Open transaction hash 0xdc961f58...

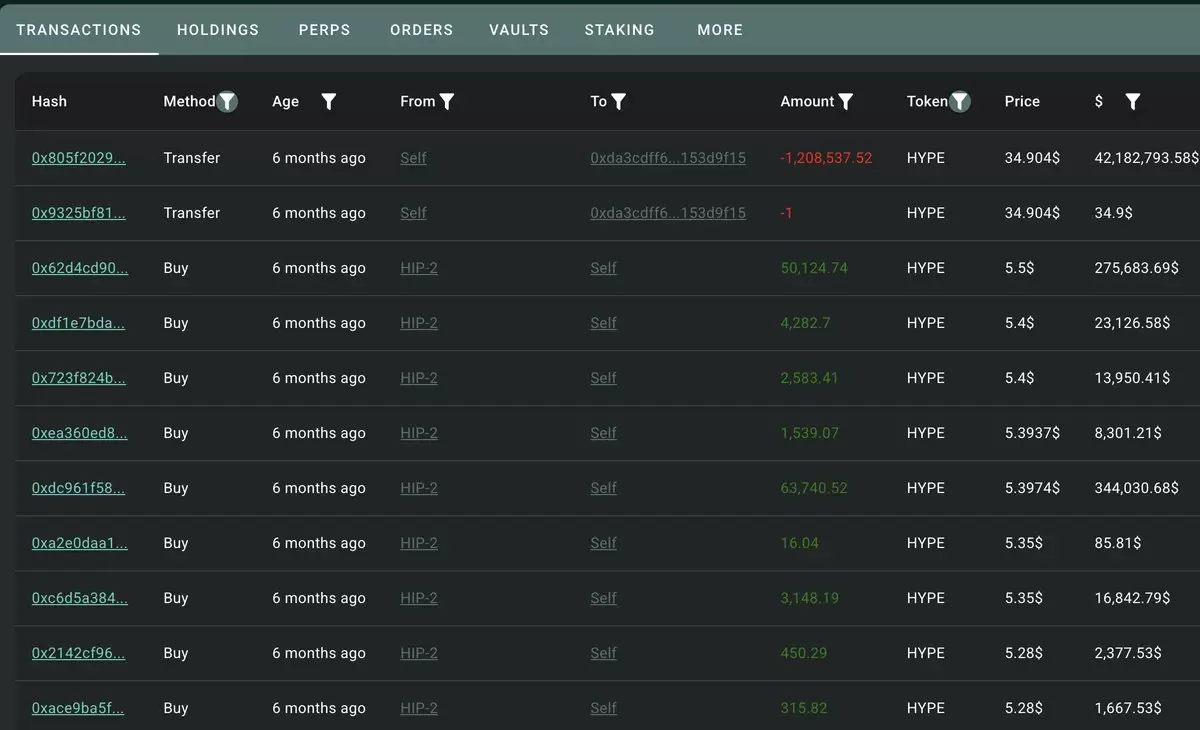(x=80, y=488)
